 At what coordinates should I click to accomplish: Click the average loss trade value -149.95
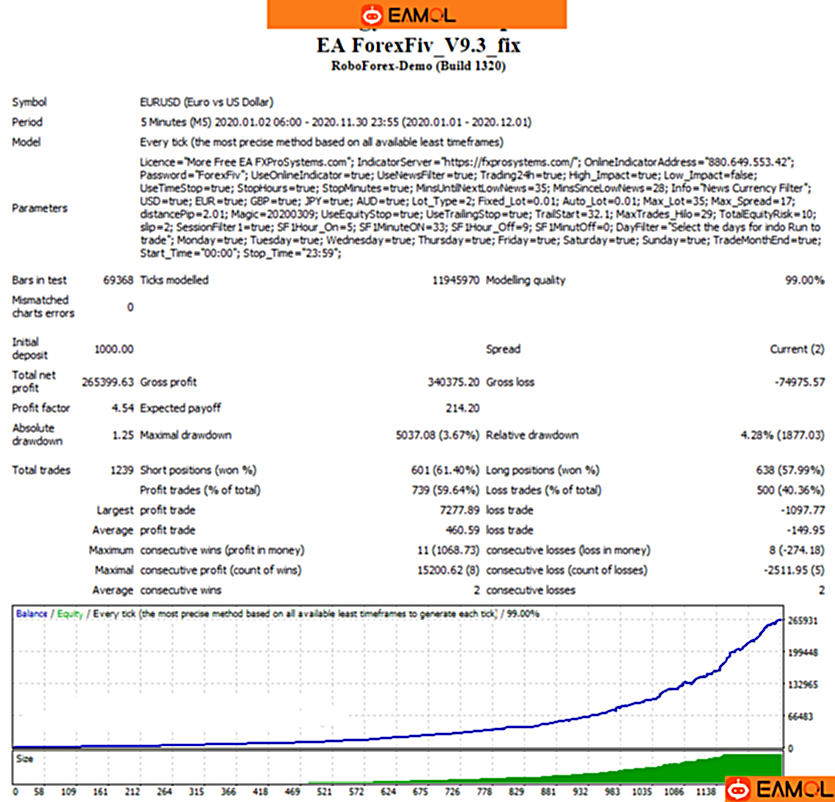[x=806, y=530]
